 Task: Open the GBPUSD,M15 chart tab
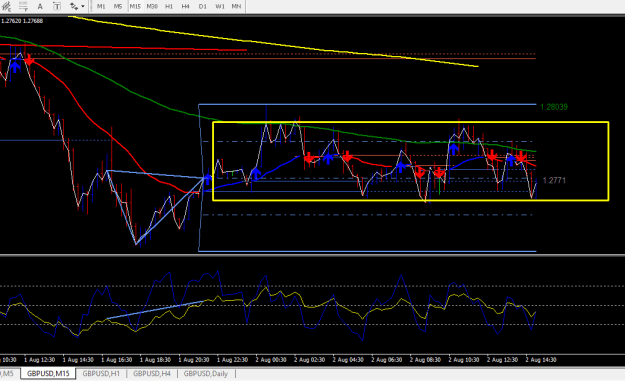coord(48,374)
